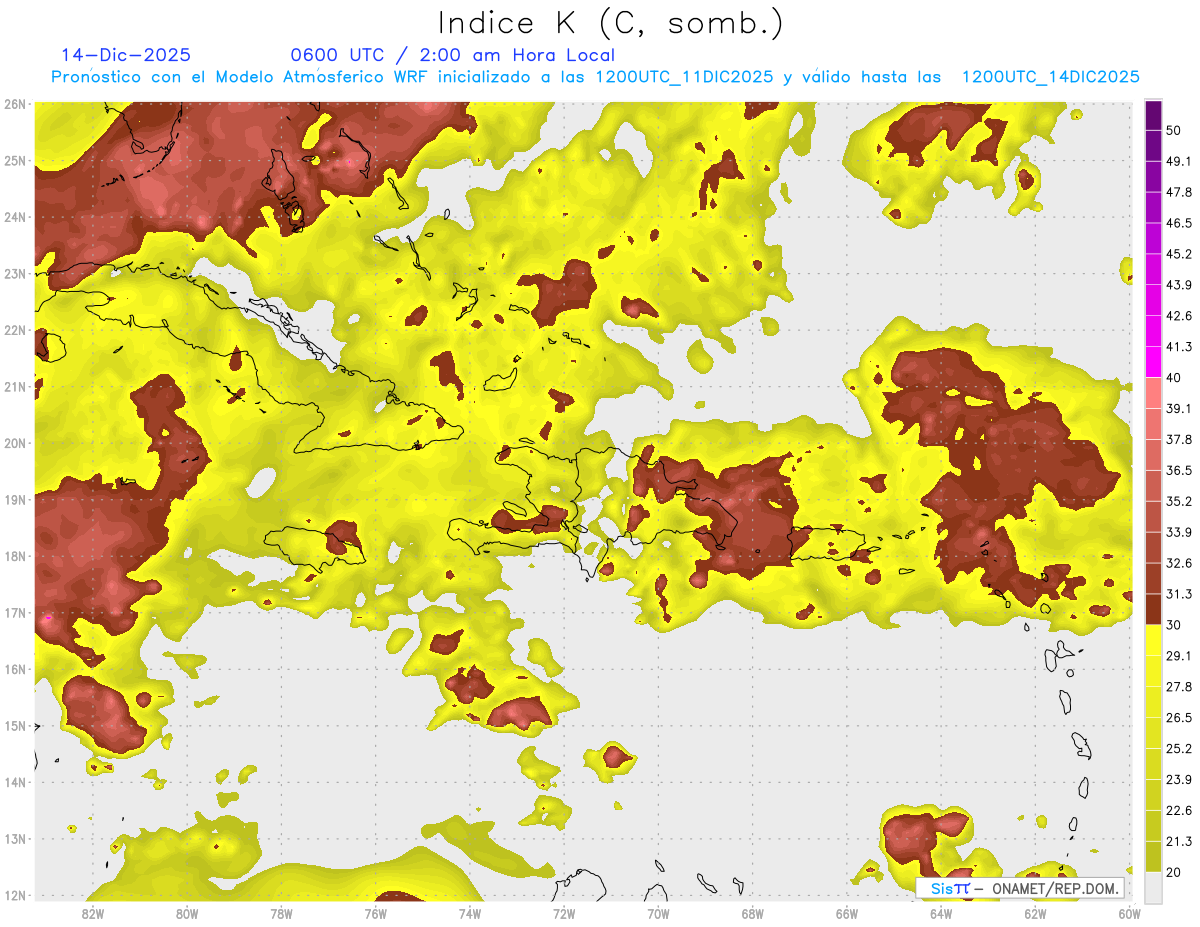Click the '13N' latitude label
This screenshot has height=927, width=1200.
pyautogui.click(x=15, y=838)
